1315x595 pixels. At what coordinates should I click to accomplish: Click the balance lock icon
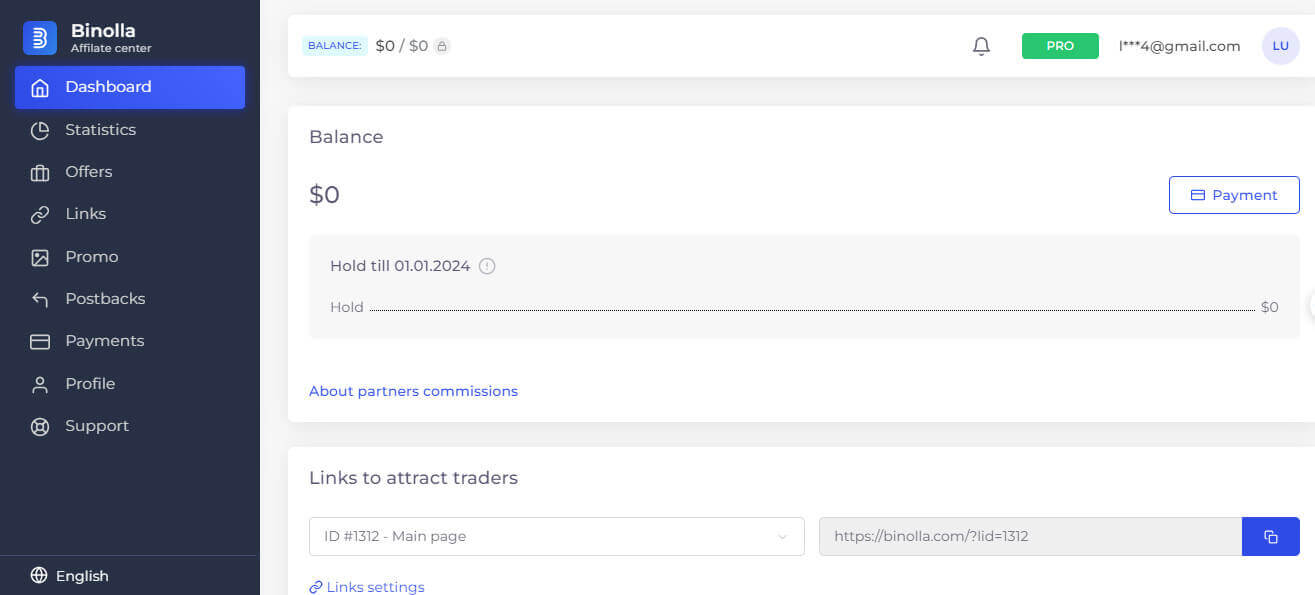coord(442,46)
